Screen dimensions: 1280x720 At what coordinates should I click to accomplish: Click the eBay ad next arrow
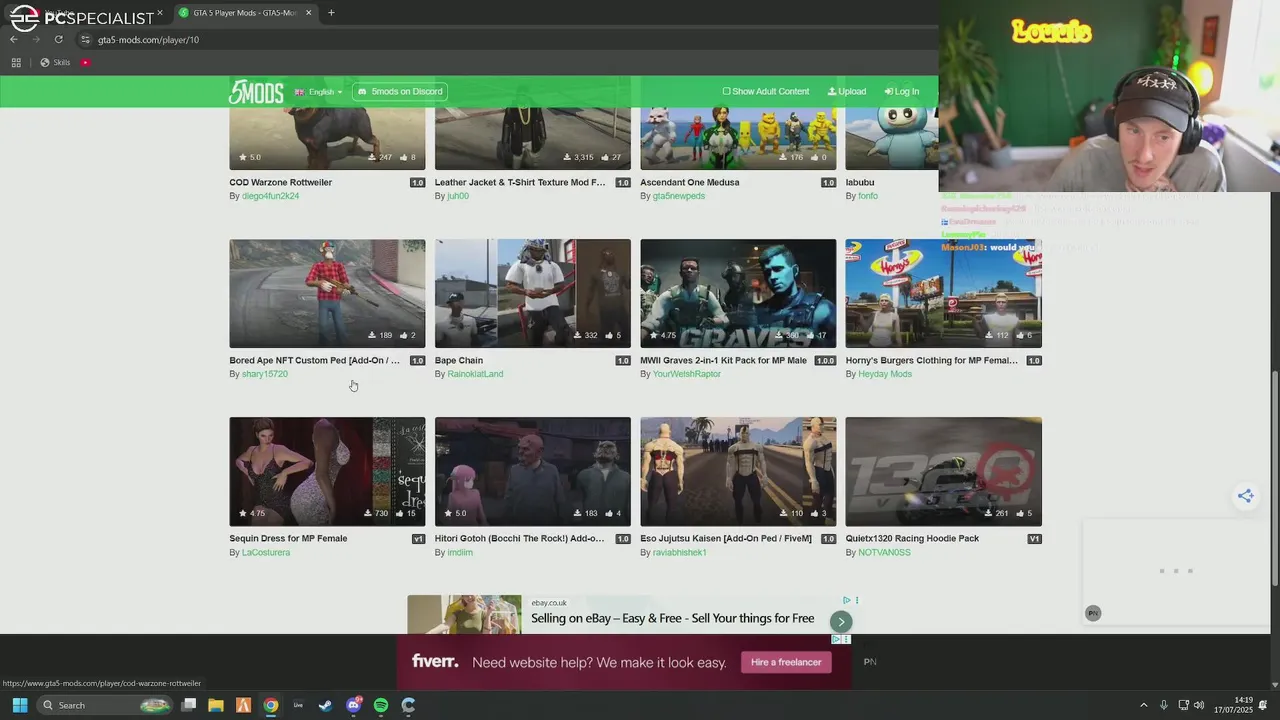841,621
